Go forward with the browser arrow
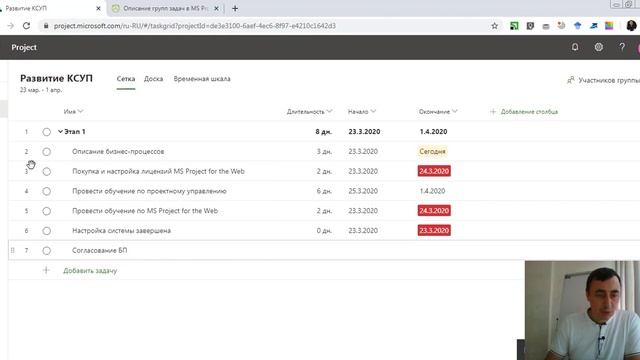 [x=10, y=26]
